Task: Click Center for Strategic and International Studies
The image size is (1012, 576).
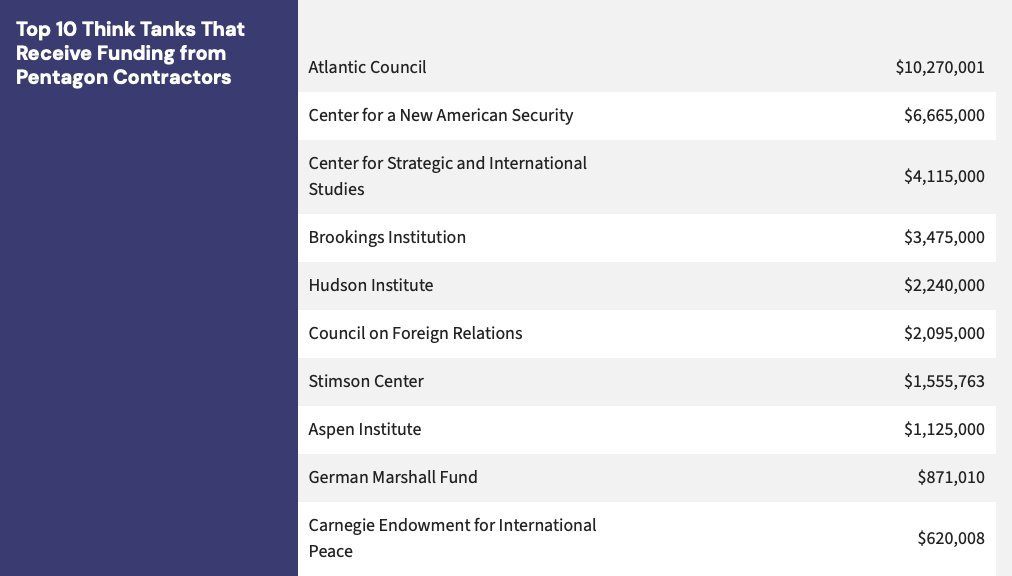Action: coord(447,176)
